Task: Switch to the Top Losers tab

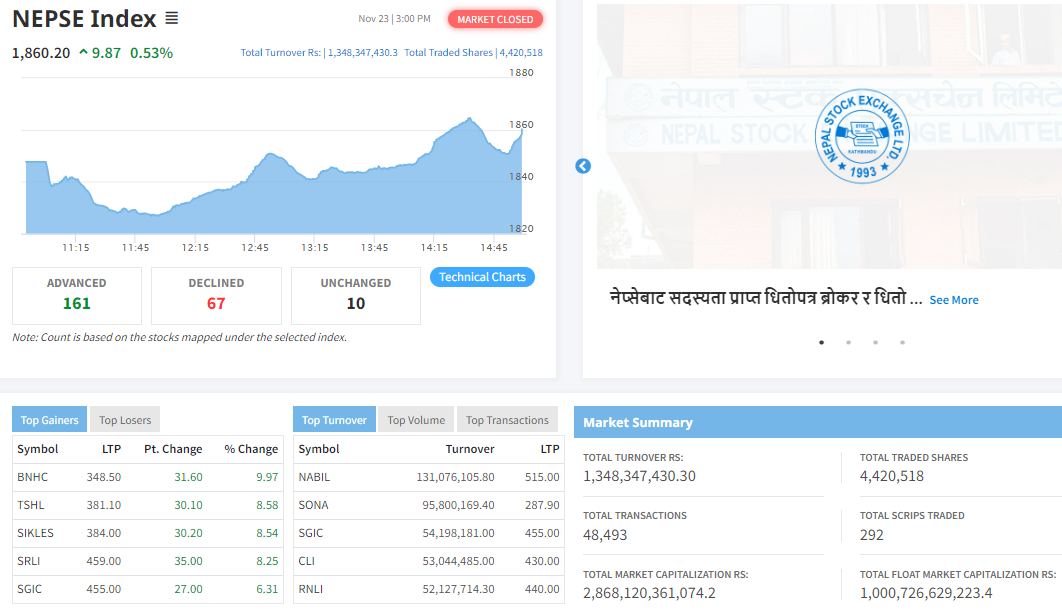Action: pos(125,420)
